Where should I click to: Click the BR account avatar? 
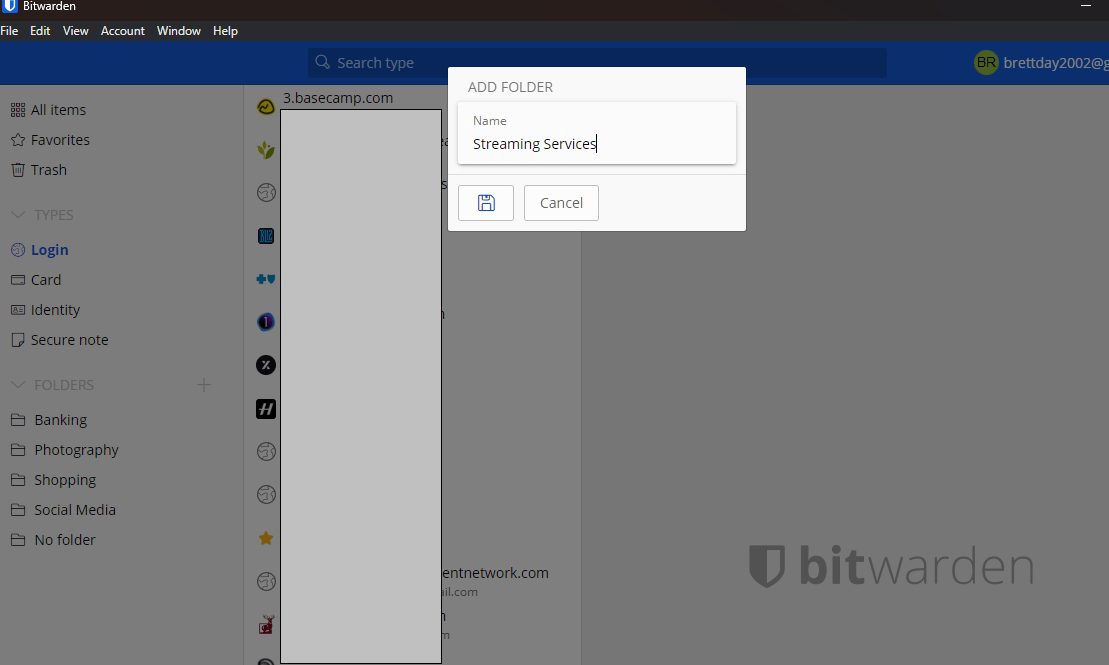[x=986, y=62]
